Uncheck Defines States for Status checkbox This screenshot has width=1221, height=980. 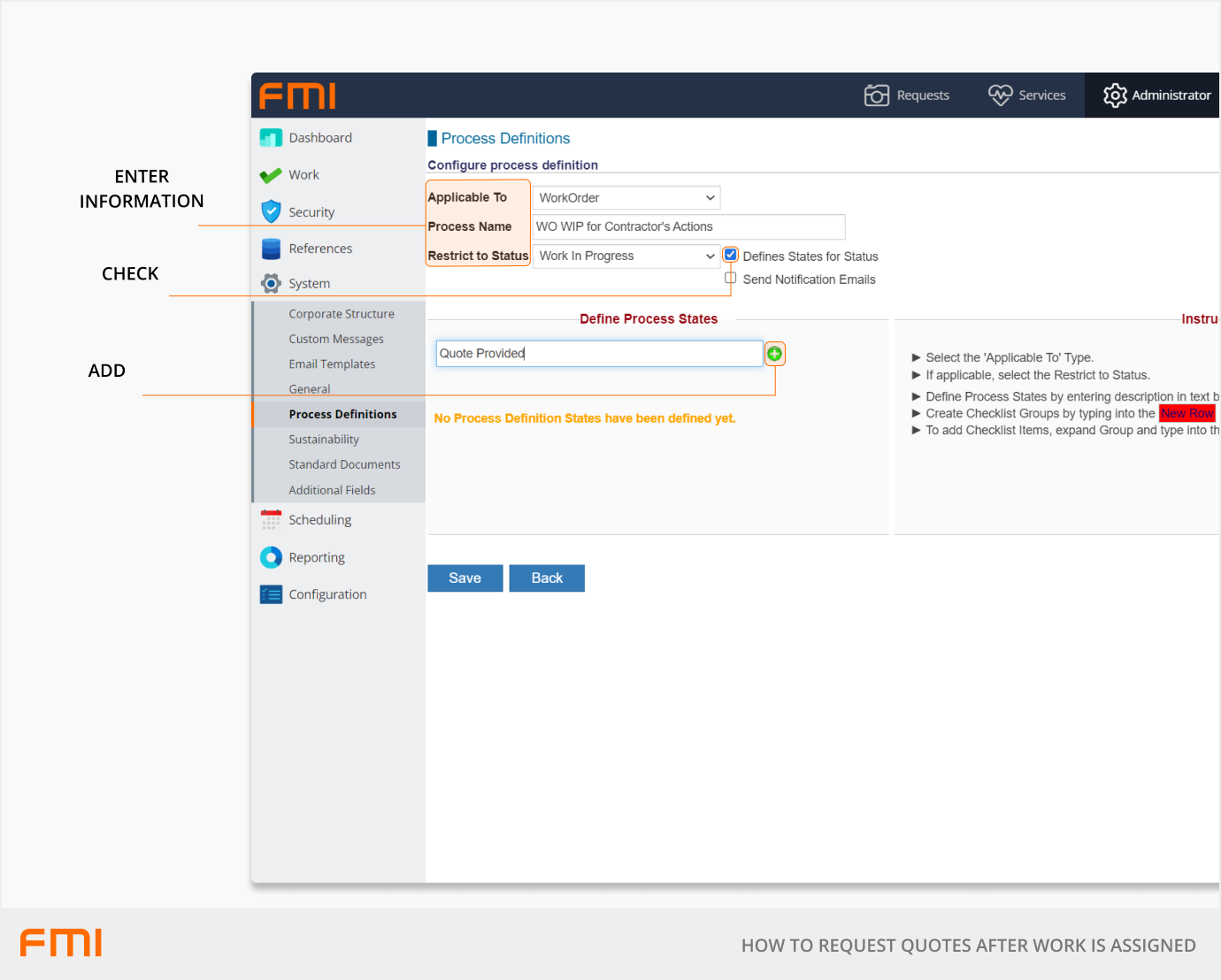(x=731, y=256)
